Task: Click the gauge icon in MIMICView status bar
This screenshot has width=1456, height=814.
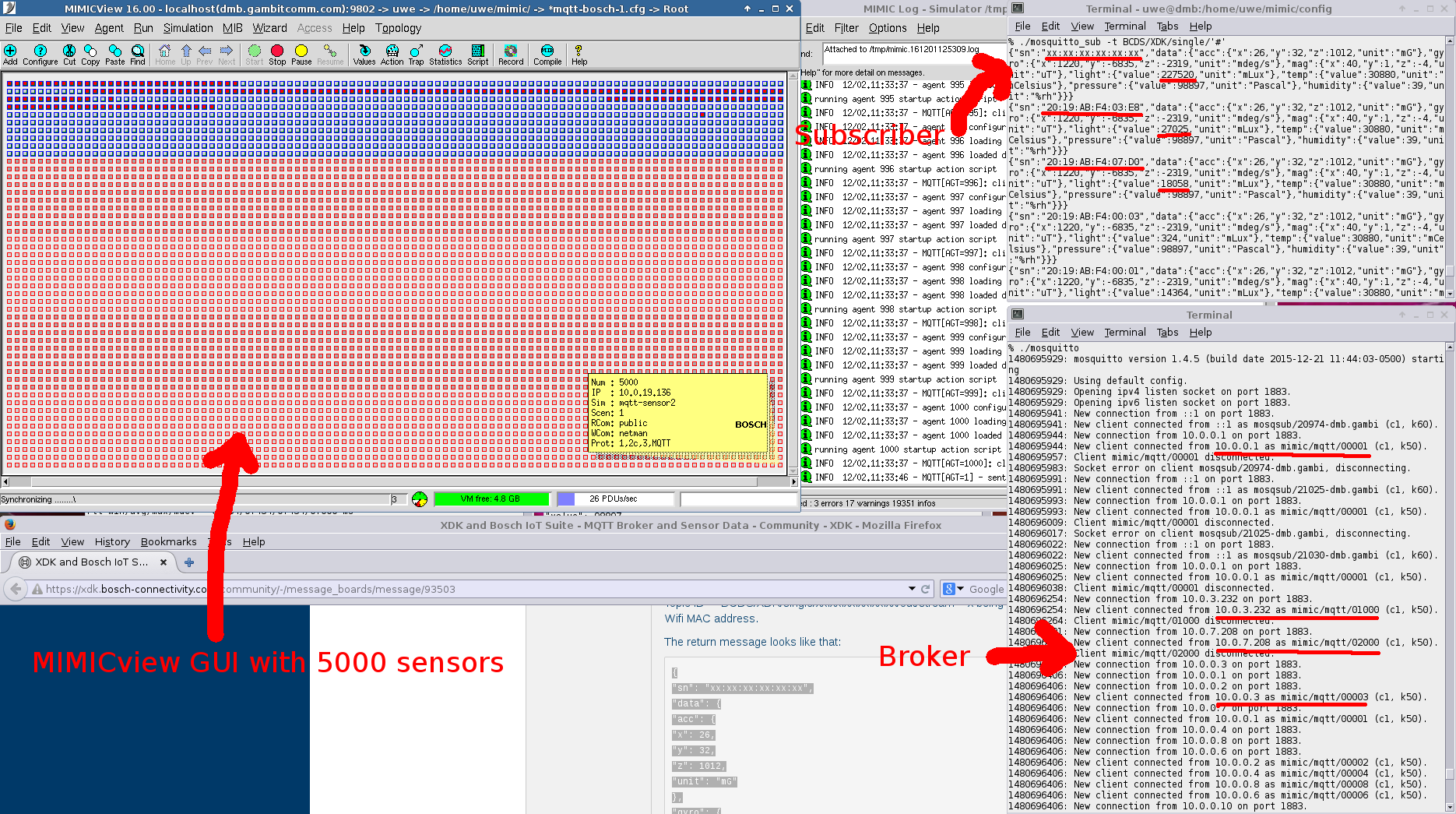Action: [x=420, y=499]
